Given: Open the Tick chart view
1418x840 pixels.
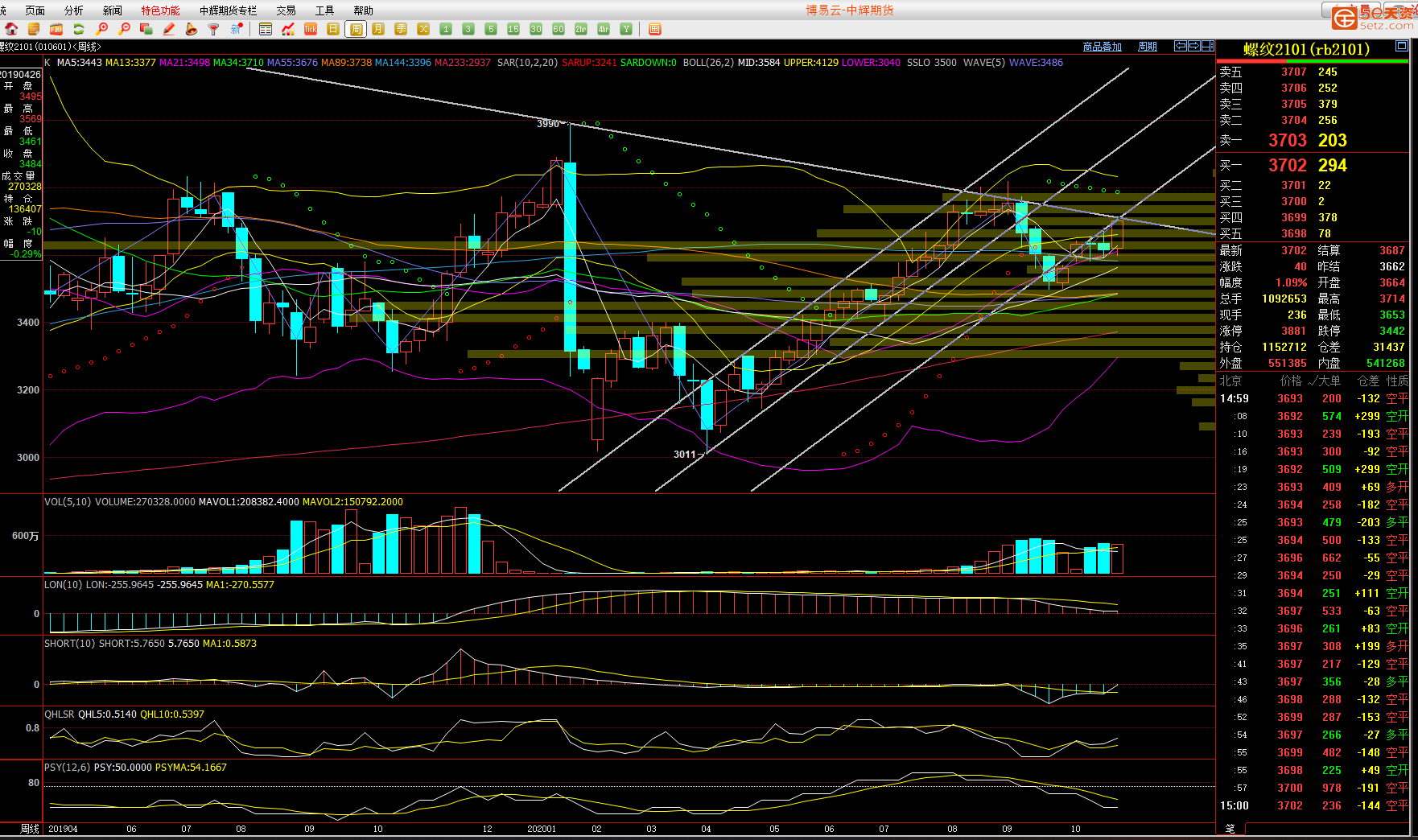Looking at the screenshot, I should coord(311,29).
